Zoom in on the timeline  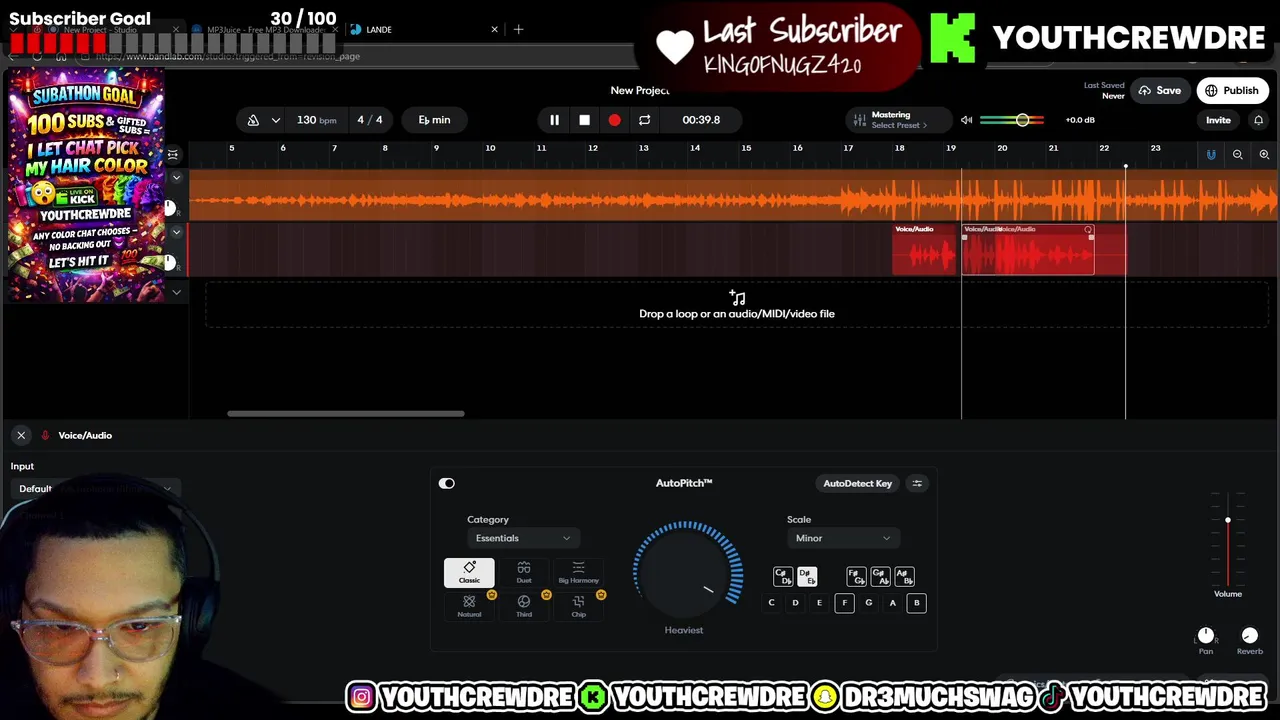click(x=1264, y=154)
